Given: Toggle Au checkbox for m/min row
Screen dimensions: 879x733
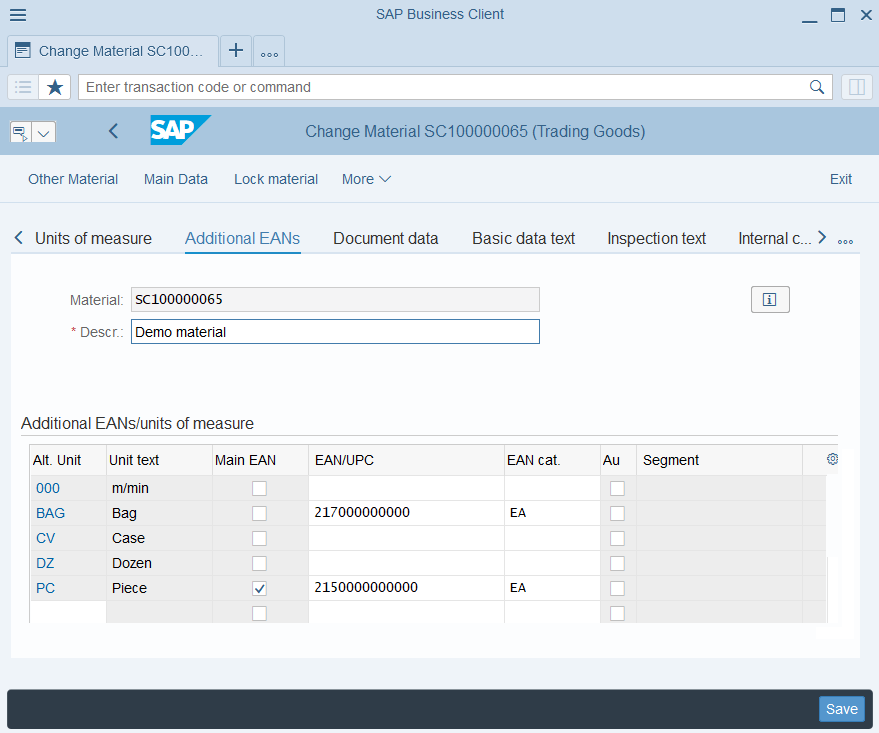Looking at the screenshot, I should point(617,489).
